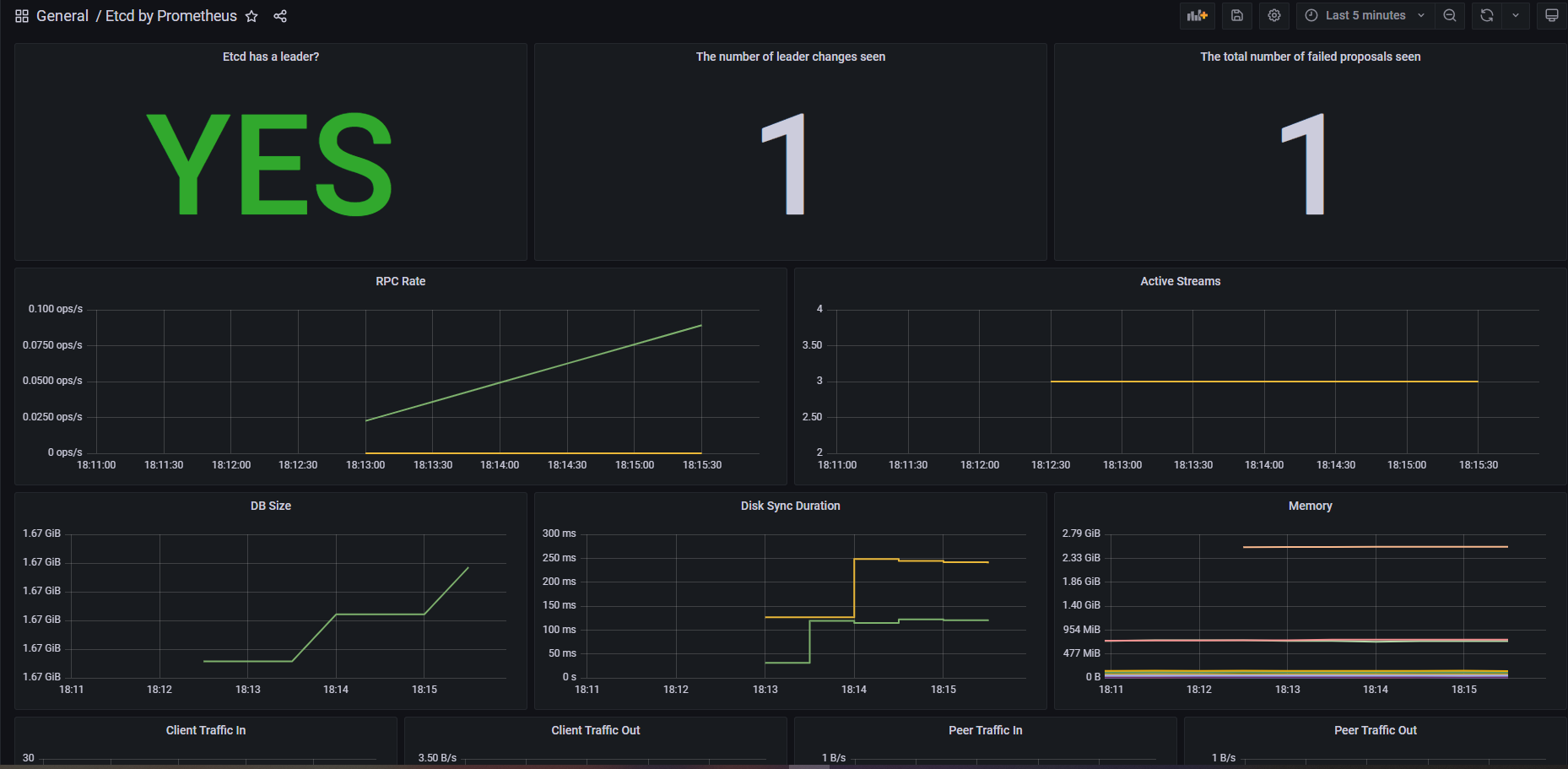Open the Peer Traffic In panel menu
This screenshot has width=1568, height=769.
click(x=986, y=730)
